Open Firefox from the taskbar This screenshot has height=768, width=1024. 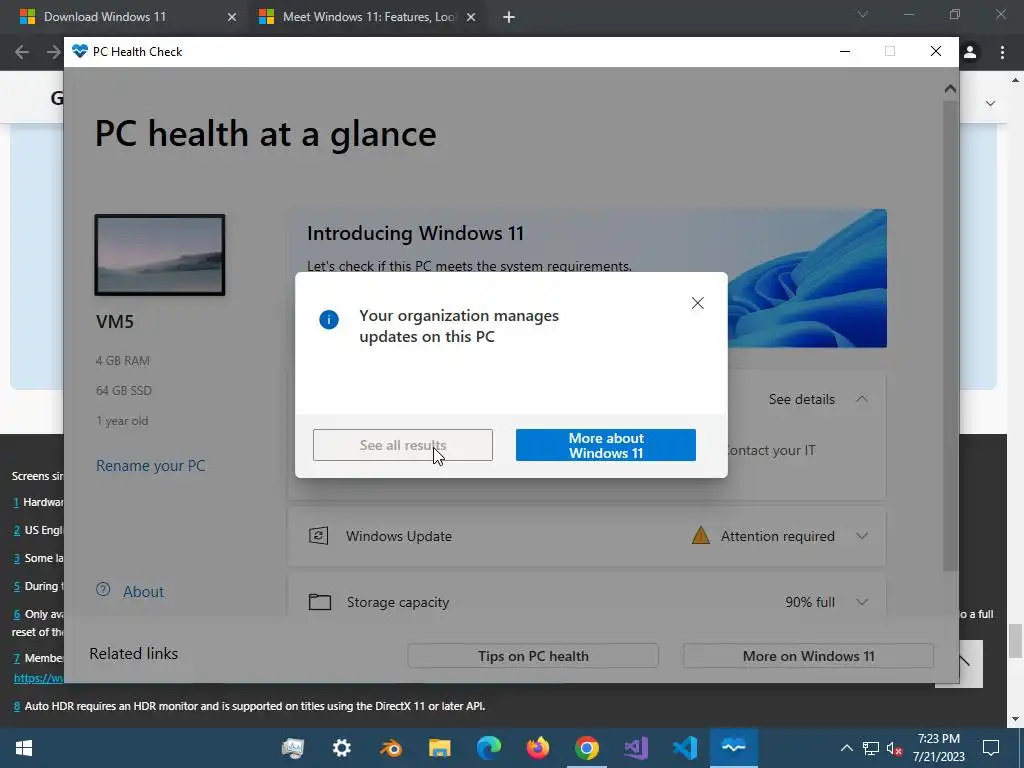click(x=537, y=748)
